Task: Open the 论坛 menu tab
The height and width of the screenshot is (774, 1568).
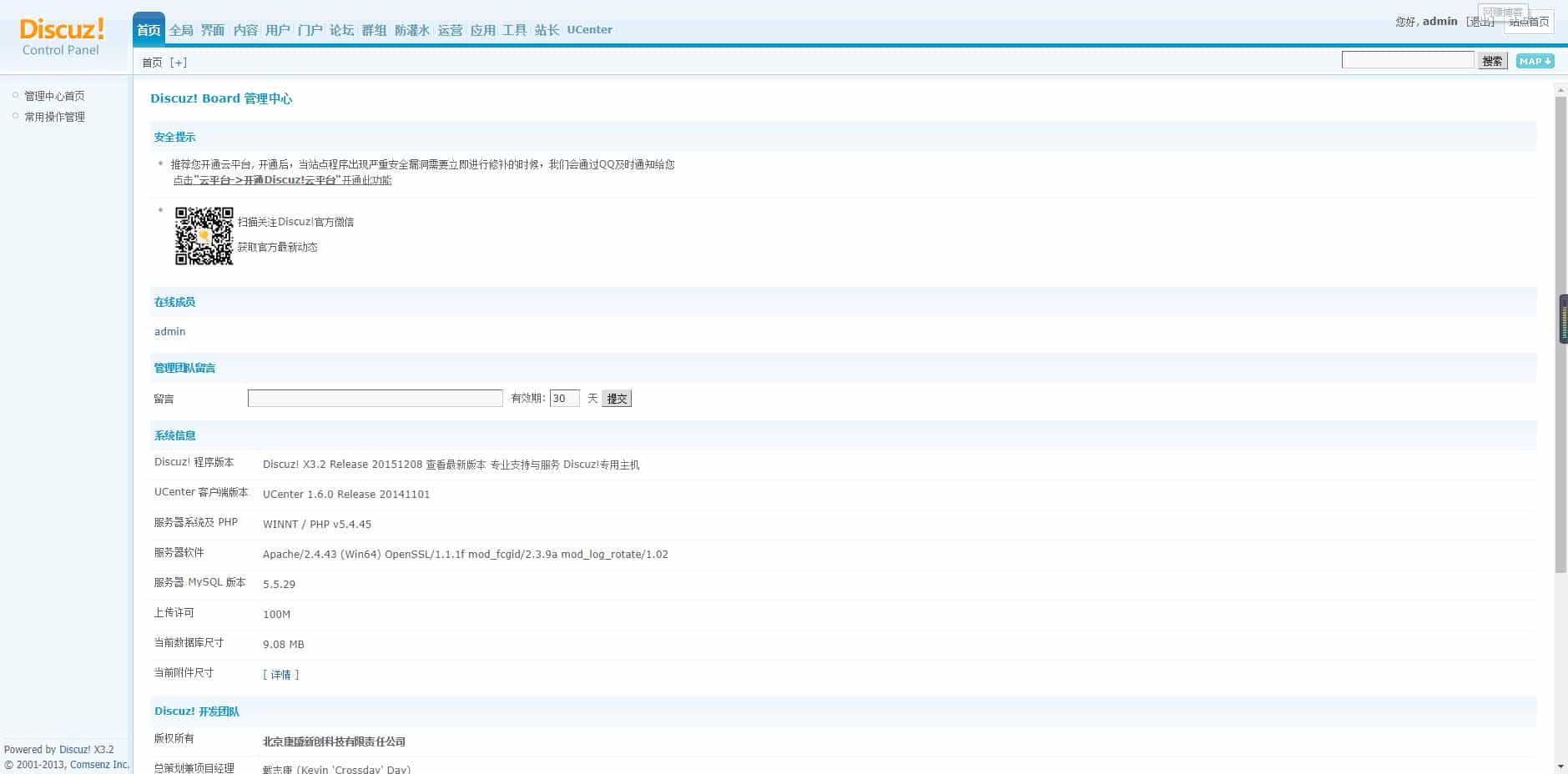Action: [x=342, y=30]
